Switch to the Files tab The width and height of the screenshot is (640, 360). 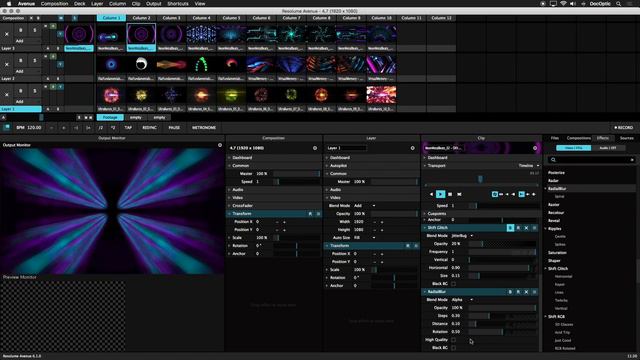pyautogui.click(x=554, y=138)
